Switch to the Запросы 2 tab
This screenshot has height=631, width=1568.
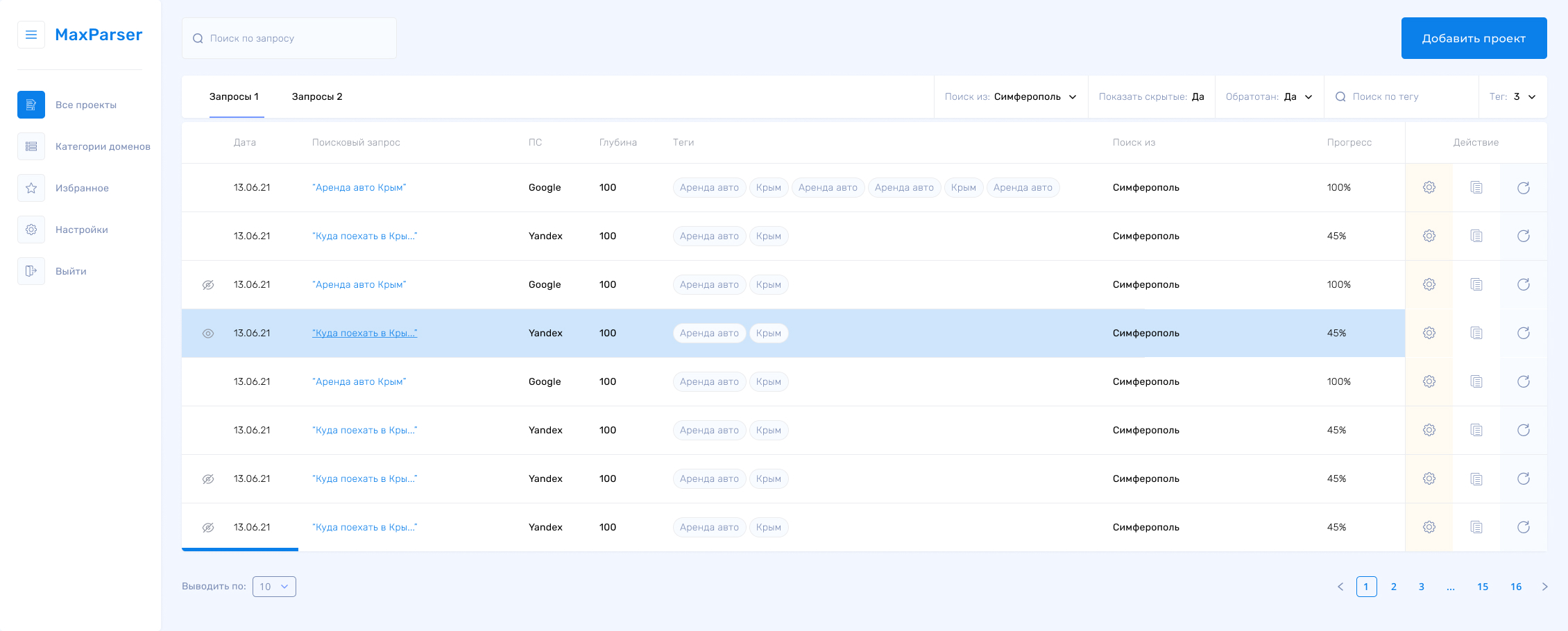(x=317, y=96)
